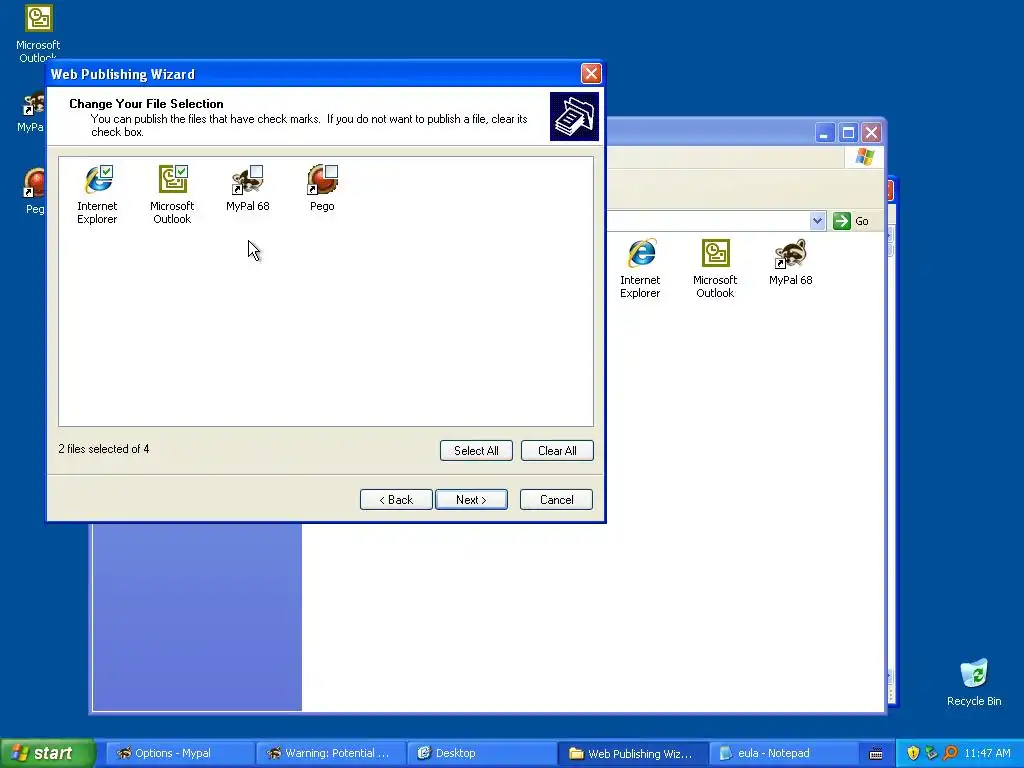Click the keyboard icon in the taskbar

pos(876,754)
